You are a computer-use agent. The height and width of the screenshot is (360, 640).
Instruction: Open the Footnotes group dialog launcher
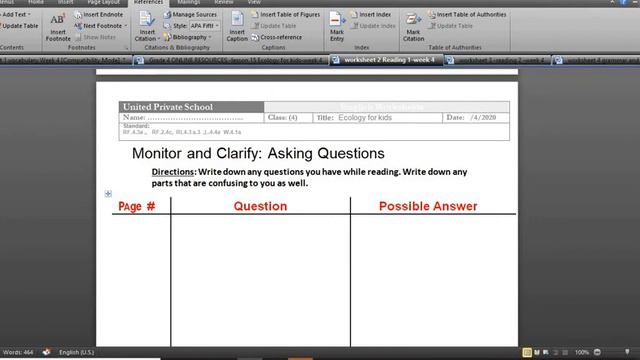point(127,48)
